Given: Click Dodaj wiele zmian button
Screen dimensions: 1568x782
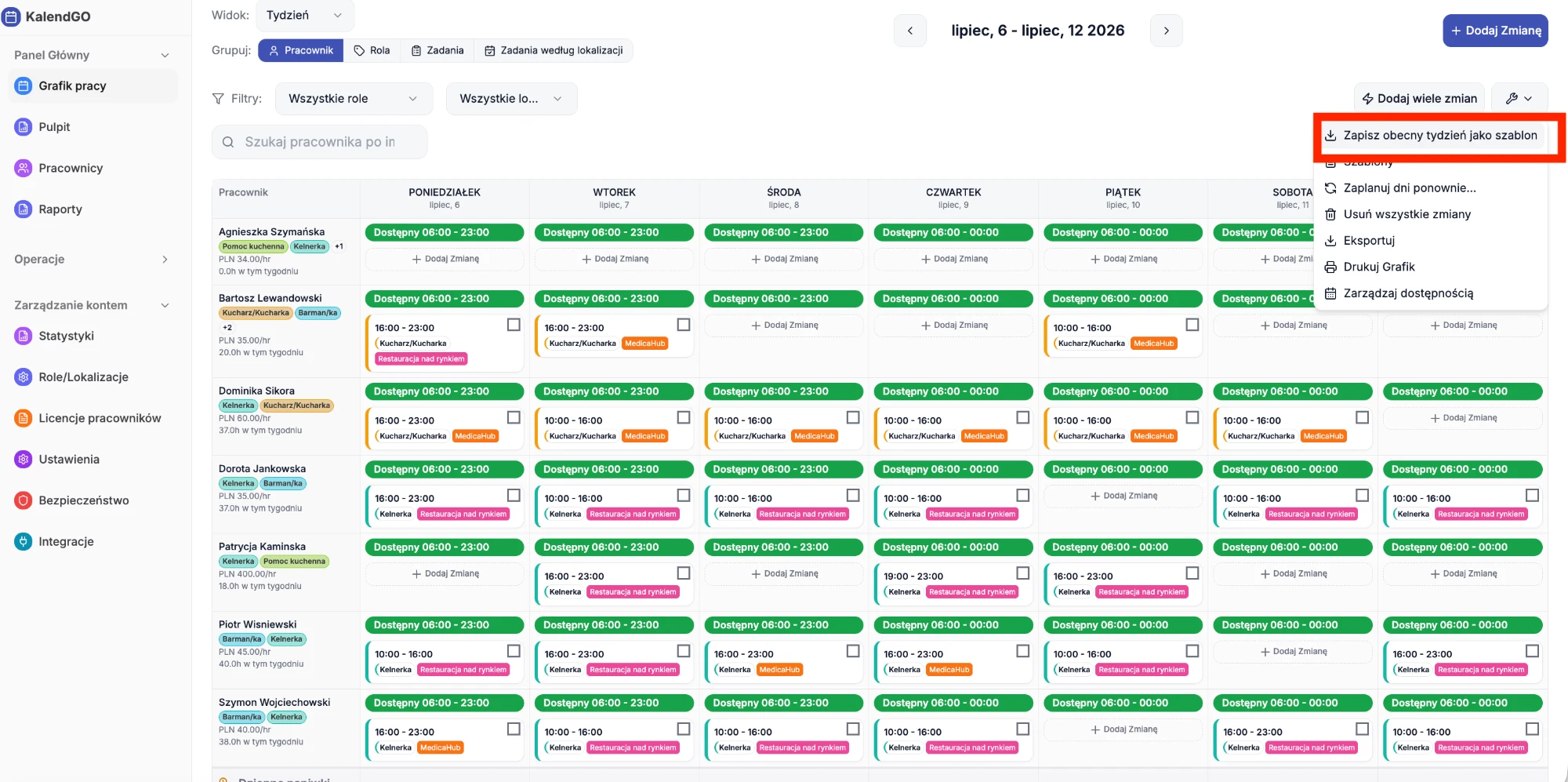Looking at the screenshot, I should [1419, 98].
